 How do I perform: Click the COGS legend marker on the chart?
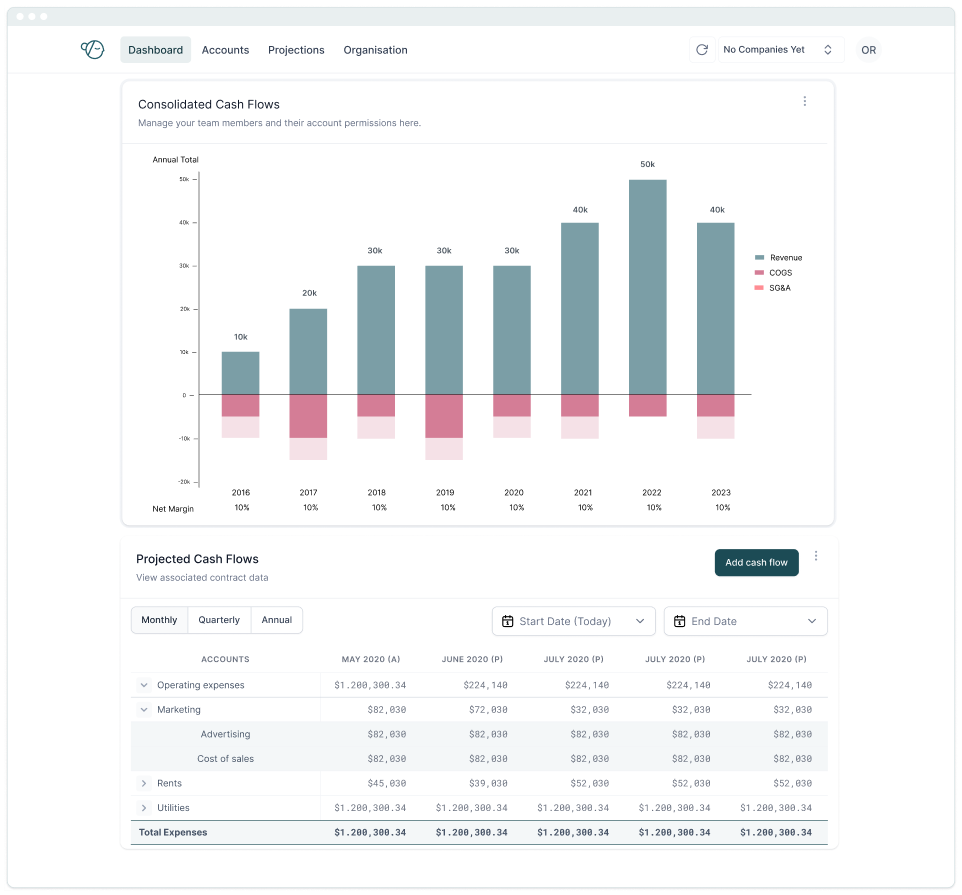point(760,272)
